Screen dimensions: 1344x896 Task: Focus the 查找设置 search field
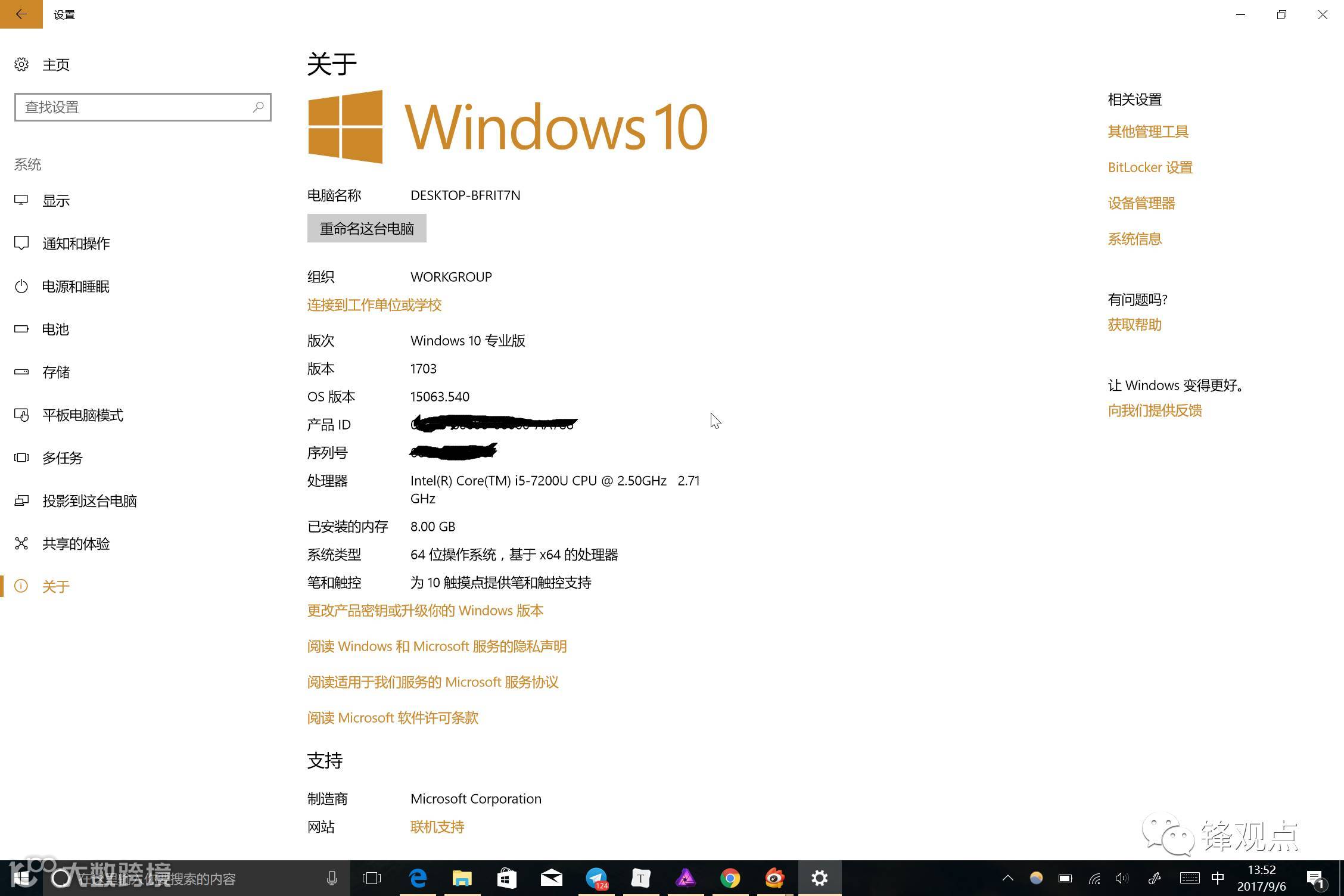tap(131, 107)
